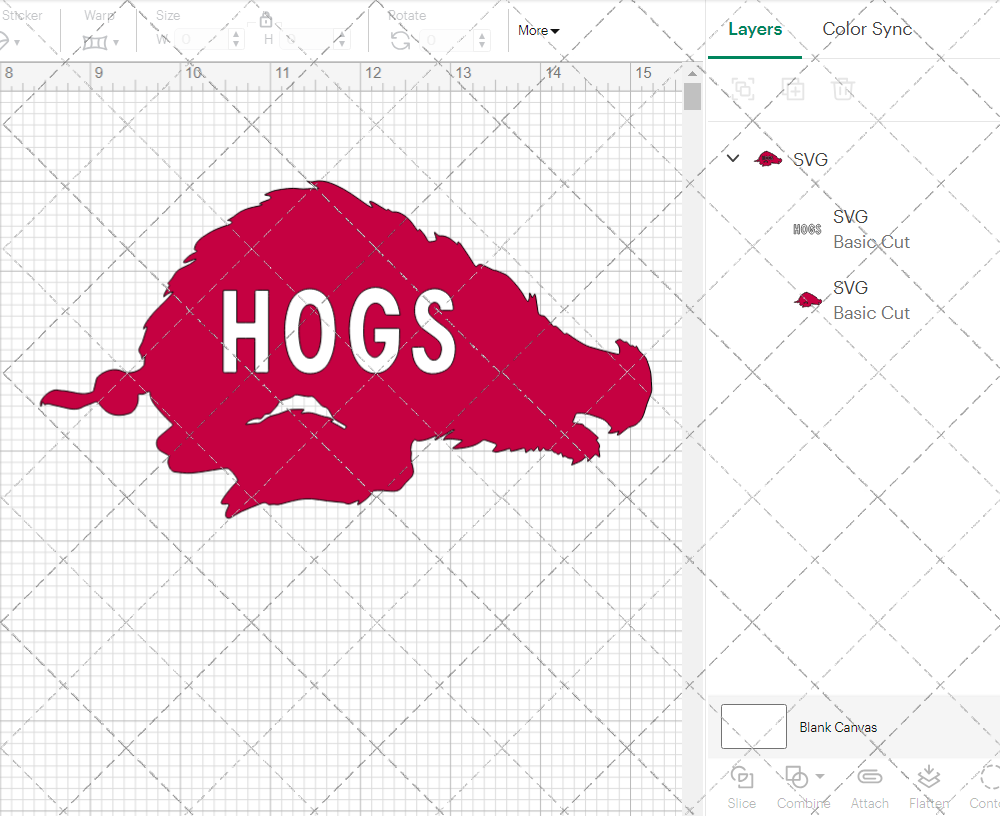Viewport: 1000px width, 816px height.
Task: Click the Blank Canvas color swatch
Action: point(753,727)
